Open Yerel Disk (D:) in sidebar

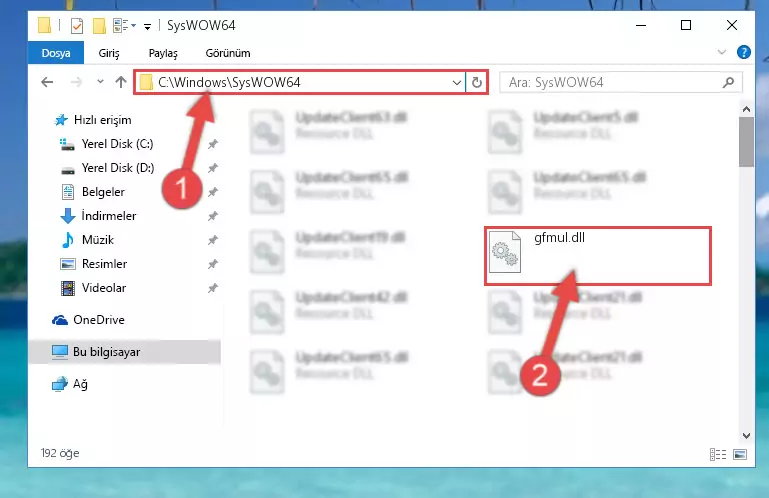point(118,168)
